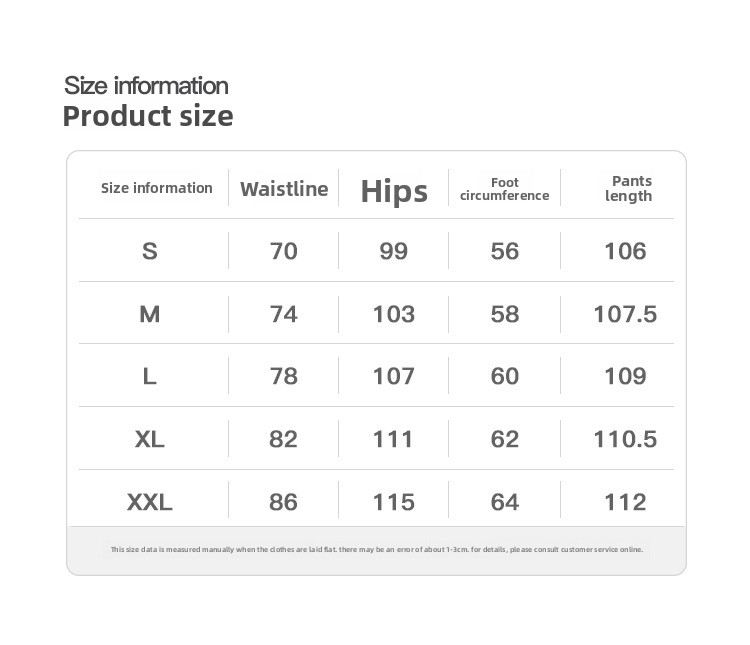Click the "Product size" heading
This screenshot has width=750, height=645.
(148, 116)
